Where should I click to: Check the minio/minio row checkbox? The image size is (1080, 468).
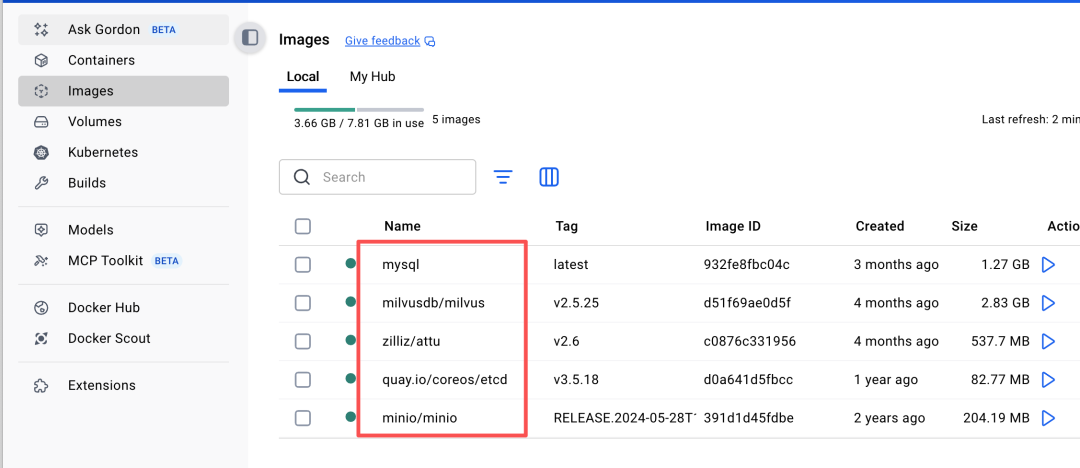pos(302,418)
